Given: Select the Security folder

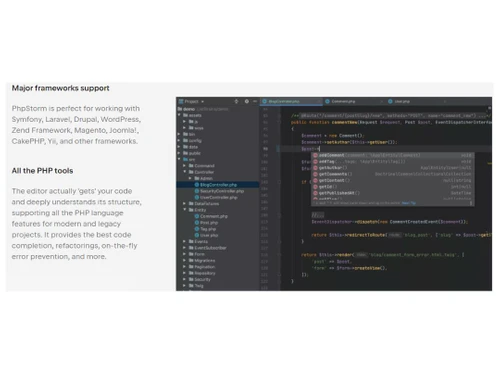Looking at the screenshot, I should [x=200, y=279].
